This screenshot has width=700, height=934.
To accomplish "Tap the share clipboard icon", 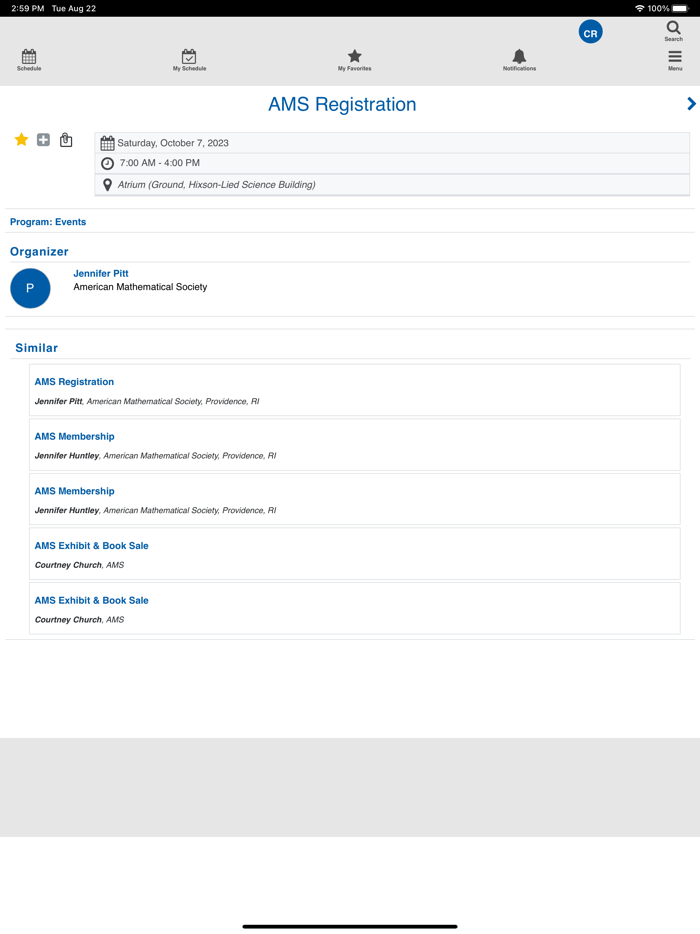I will tap(66, 140).
